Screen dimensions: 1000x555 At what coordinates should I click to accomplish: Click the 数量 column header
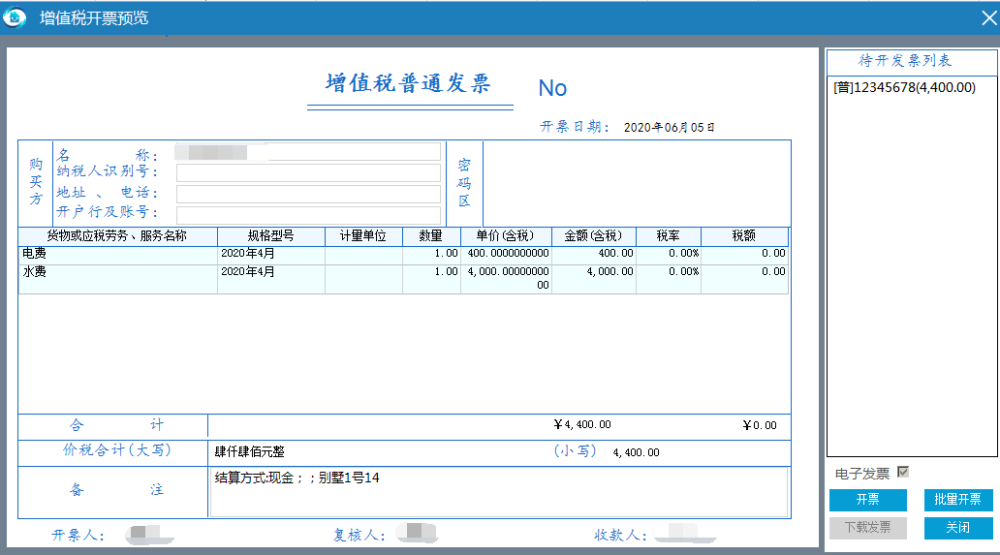pyautogui.click(x=431, y=236)
